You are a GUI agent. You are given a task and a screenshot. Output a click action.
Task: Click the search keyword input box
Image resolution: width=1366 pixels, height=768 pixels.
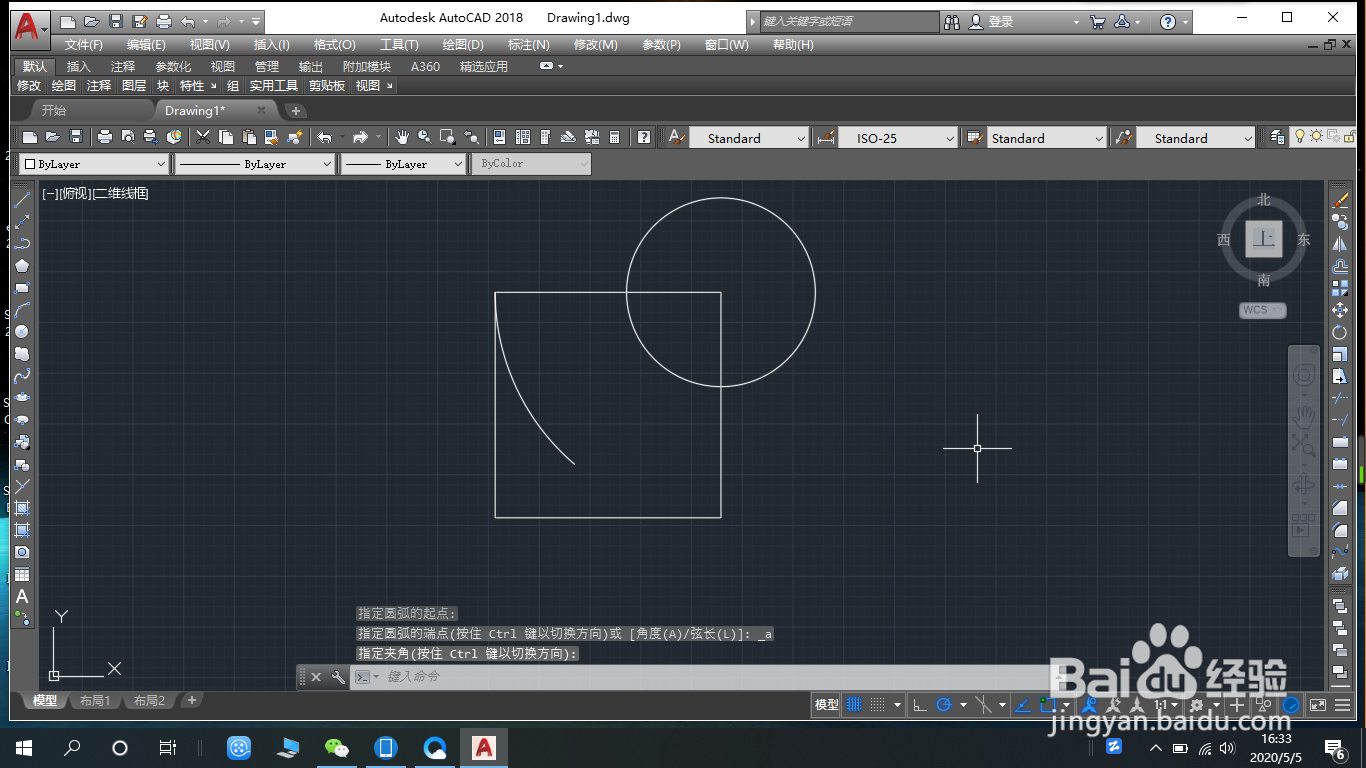click(850, 21)
